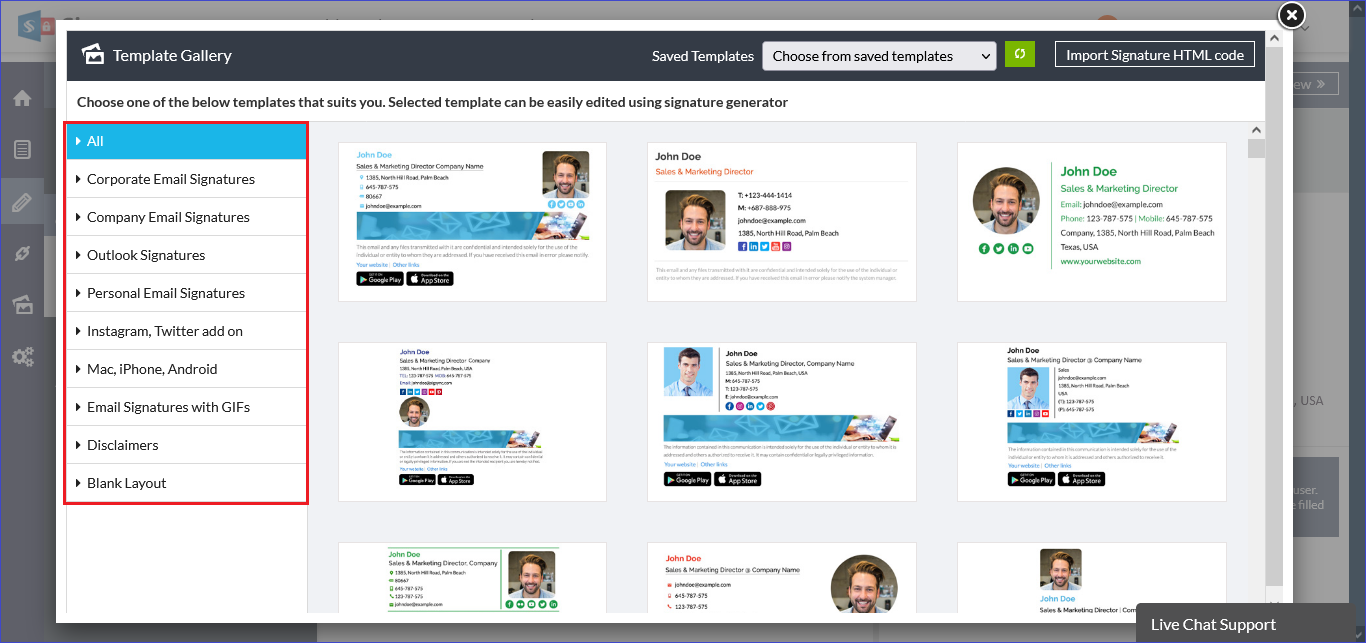Image resolution: width=1366 pixels, height=643 pixels.
Task: Pick the round-photo green John Doe template
Action: pos(1091,221)
